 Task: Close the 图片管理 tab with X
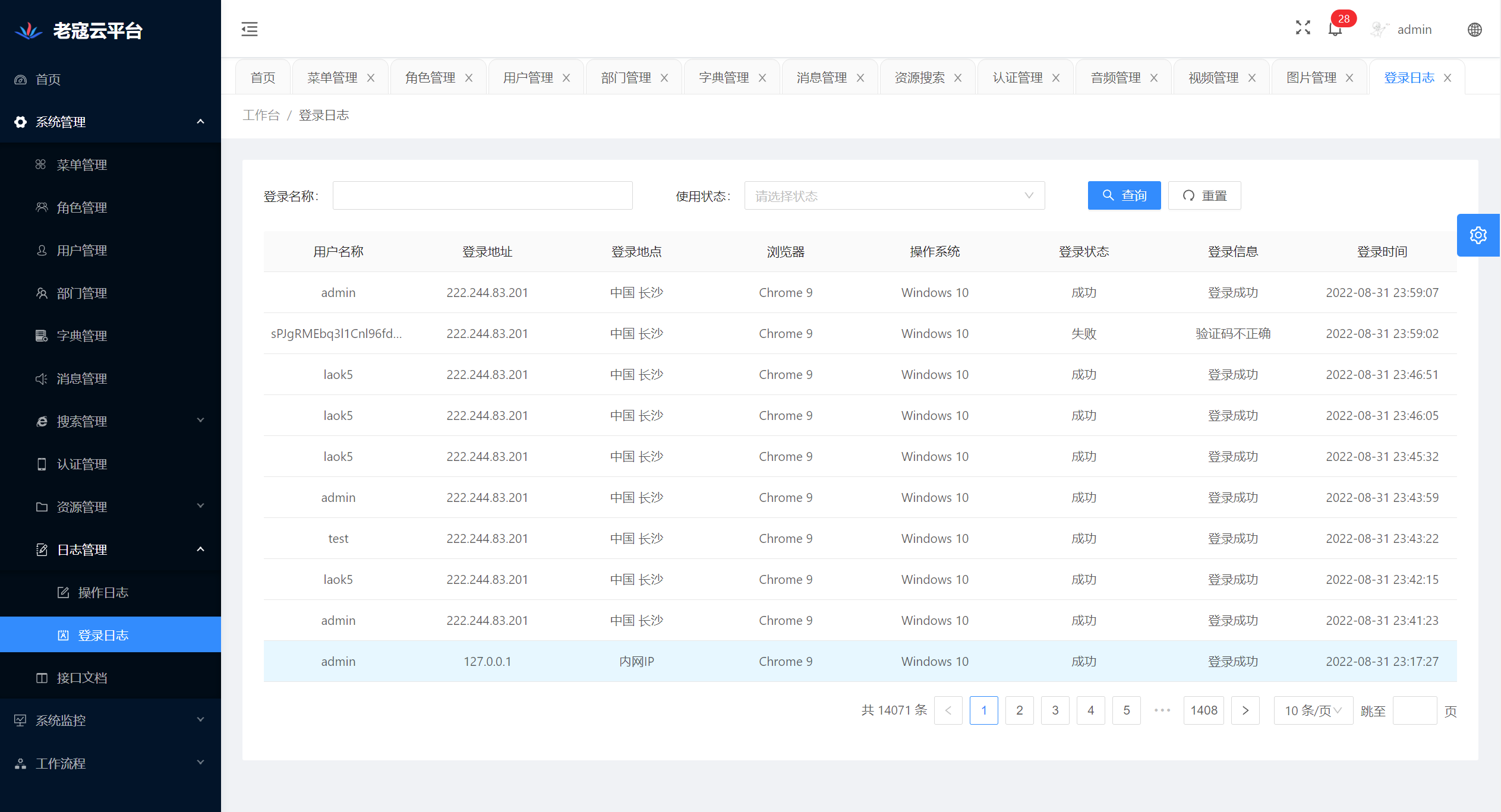[1349, 78]
